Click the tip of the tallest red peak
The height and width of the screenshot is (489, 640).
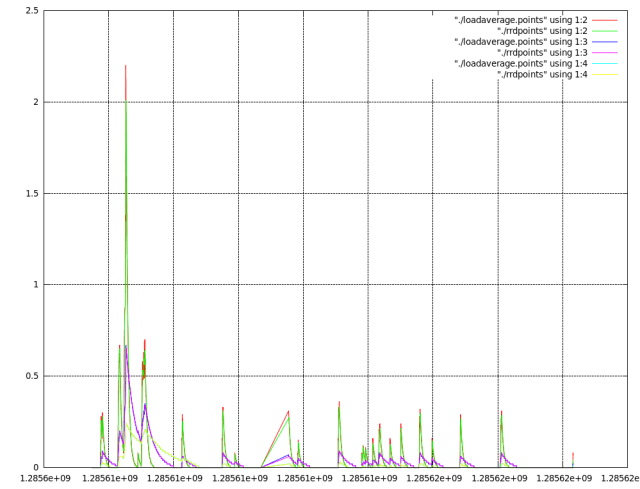125,66
